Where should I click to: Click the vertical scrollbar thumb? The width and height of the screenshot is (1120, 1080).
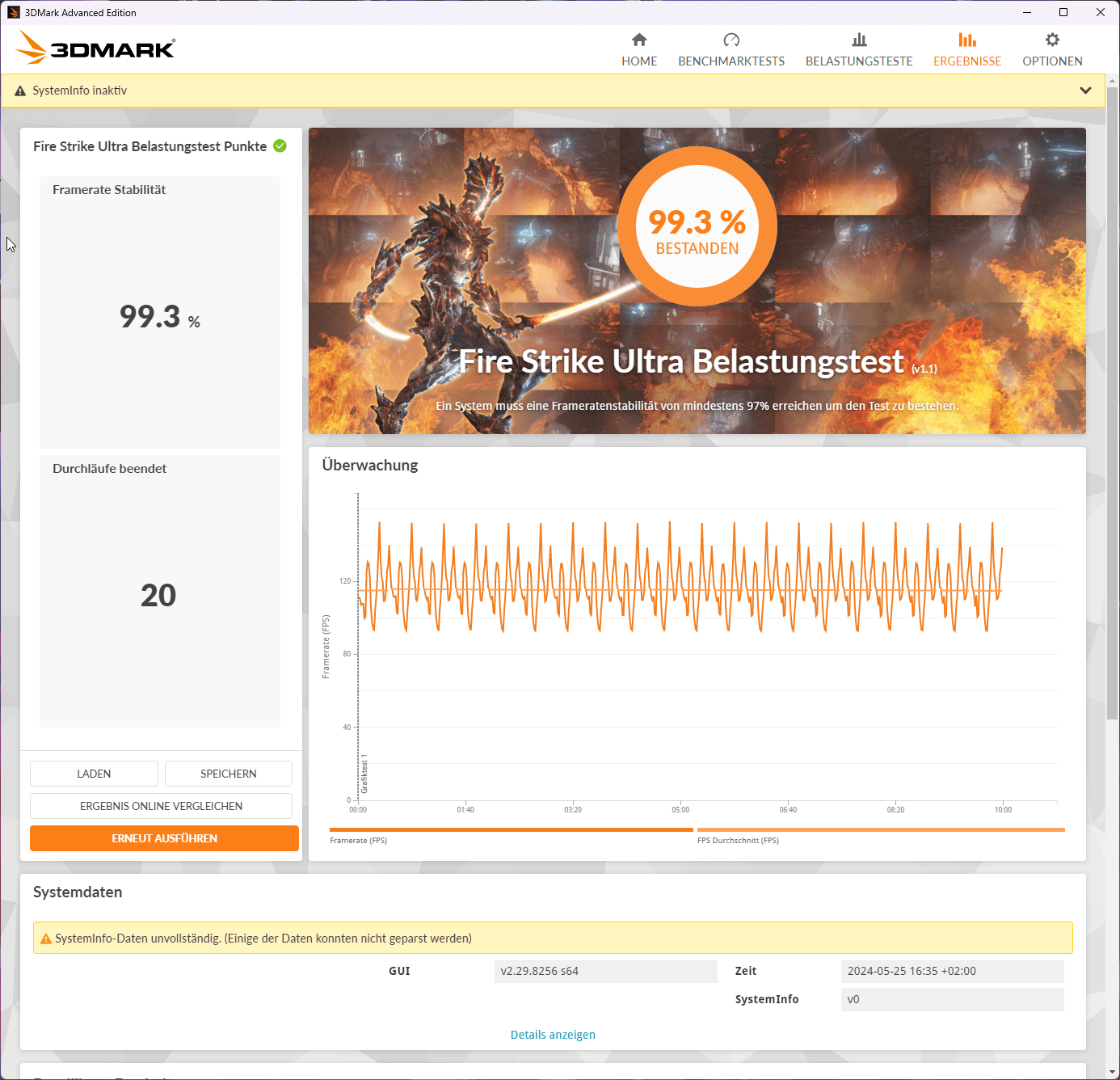point(1113,403)
